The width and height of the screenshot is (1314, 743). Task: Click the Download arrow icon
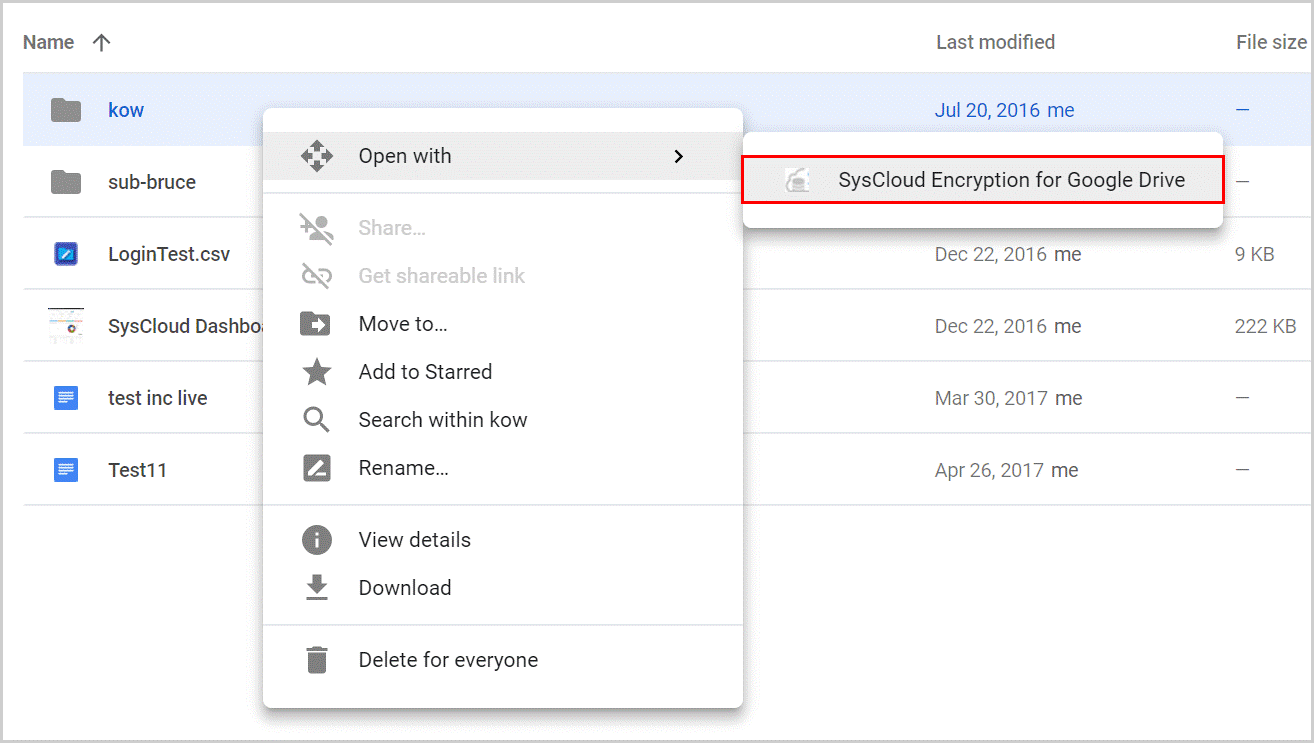point(316,587)
